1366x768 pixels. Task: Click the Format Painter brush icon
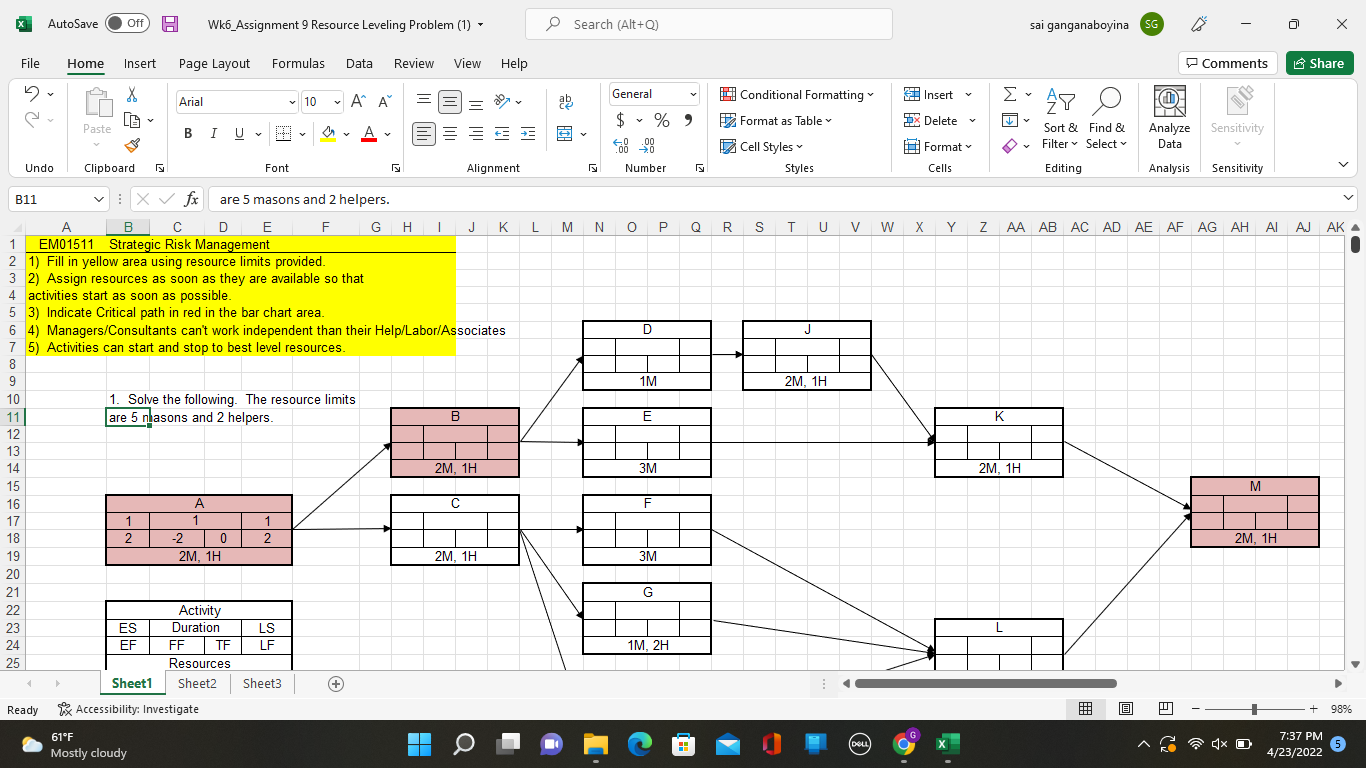point(132,146)
